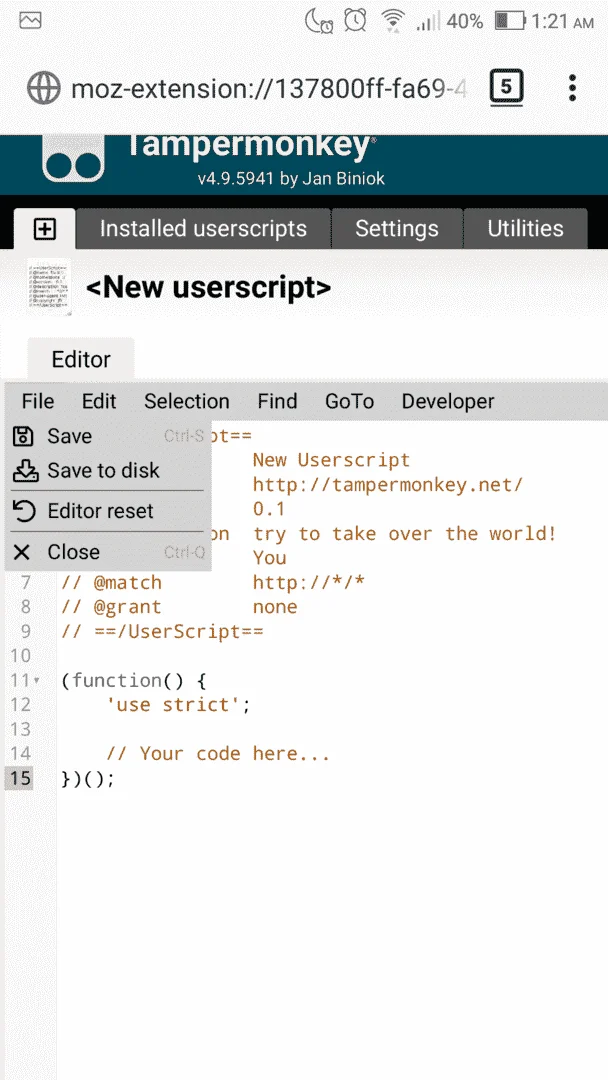This screenshot has height=1080, width=608.
Task: Click the userscript thumbnail icon
Action: pyautogui.click(x=50, y=287)
